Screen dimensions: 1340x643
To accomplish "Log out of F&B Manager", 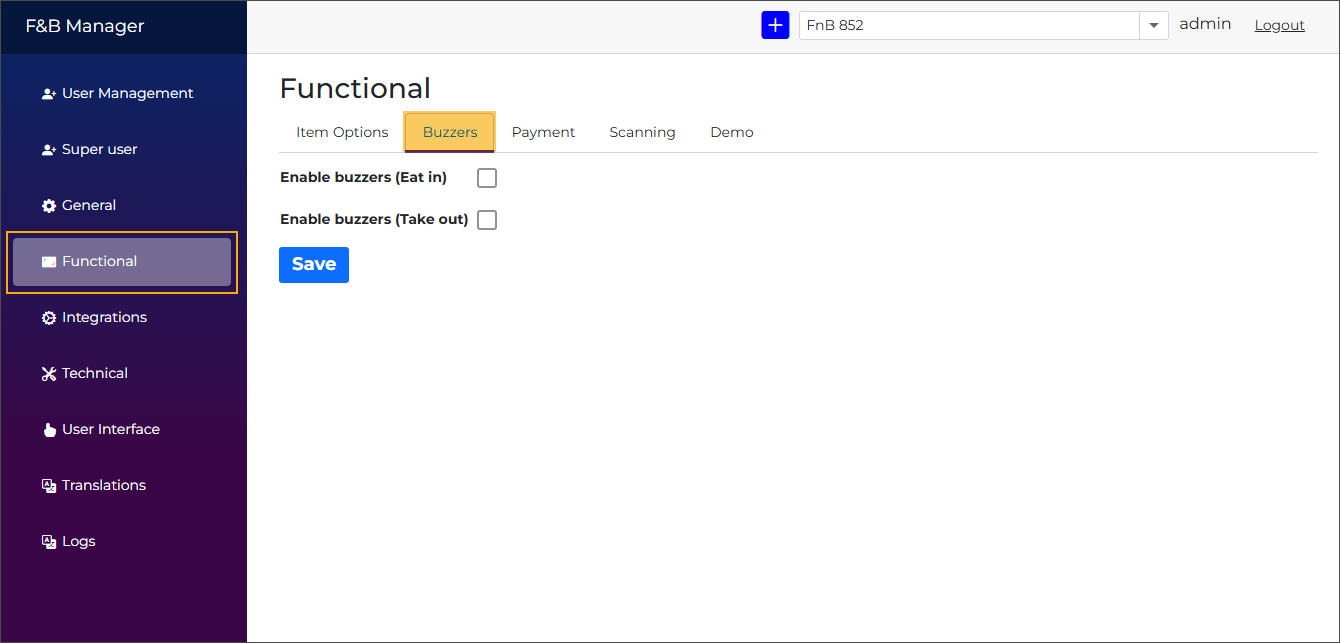I will point(1279,25).
